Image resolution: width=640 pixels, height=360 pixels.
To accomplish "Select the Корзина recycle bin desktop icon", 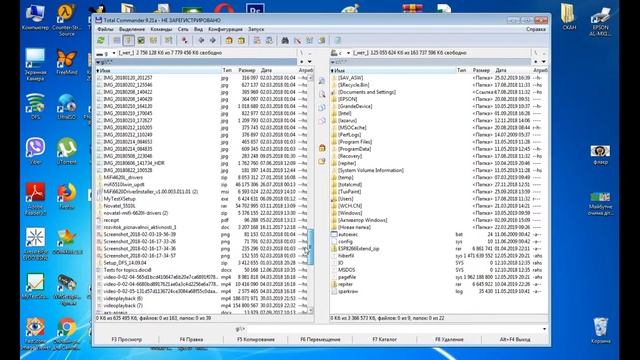I will pyautogui.click(x=600, y=331).
